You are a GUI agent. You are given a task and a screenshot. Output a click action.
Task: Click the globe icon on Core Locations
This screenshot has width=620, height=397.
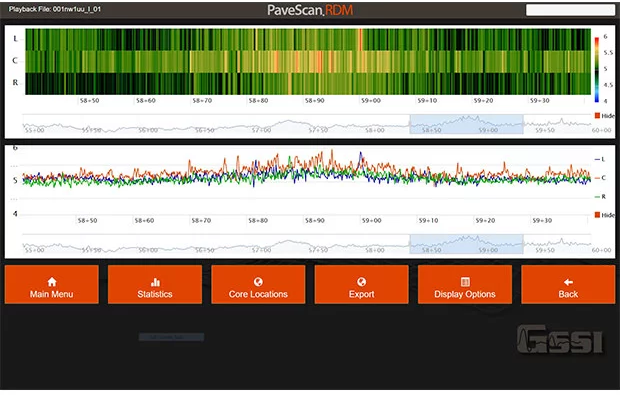pos(258,282)
